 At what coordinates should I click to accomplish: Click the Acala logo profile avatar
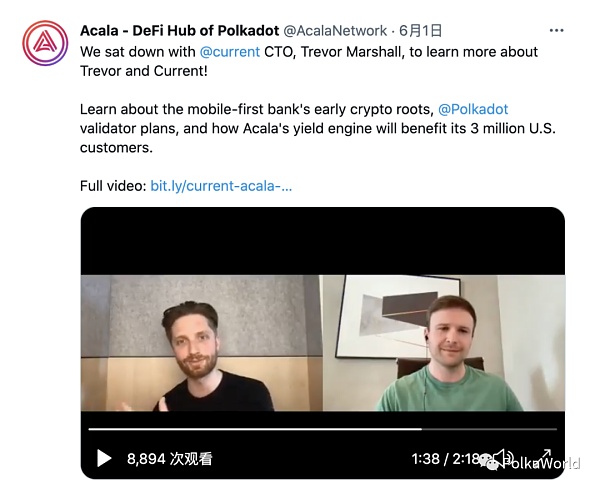click(x=45, y=43)
